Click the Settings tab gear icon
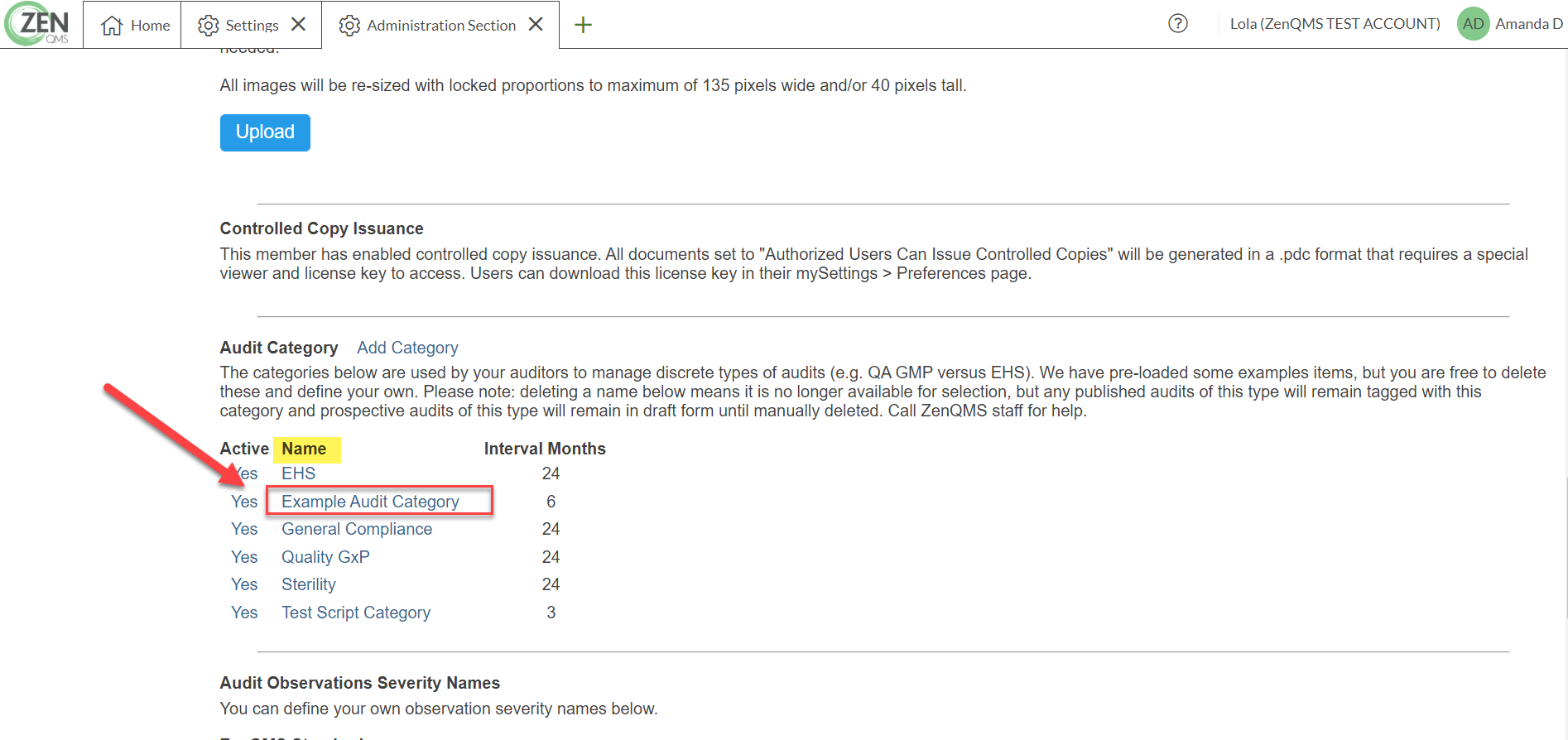 pos(209,26)
